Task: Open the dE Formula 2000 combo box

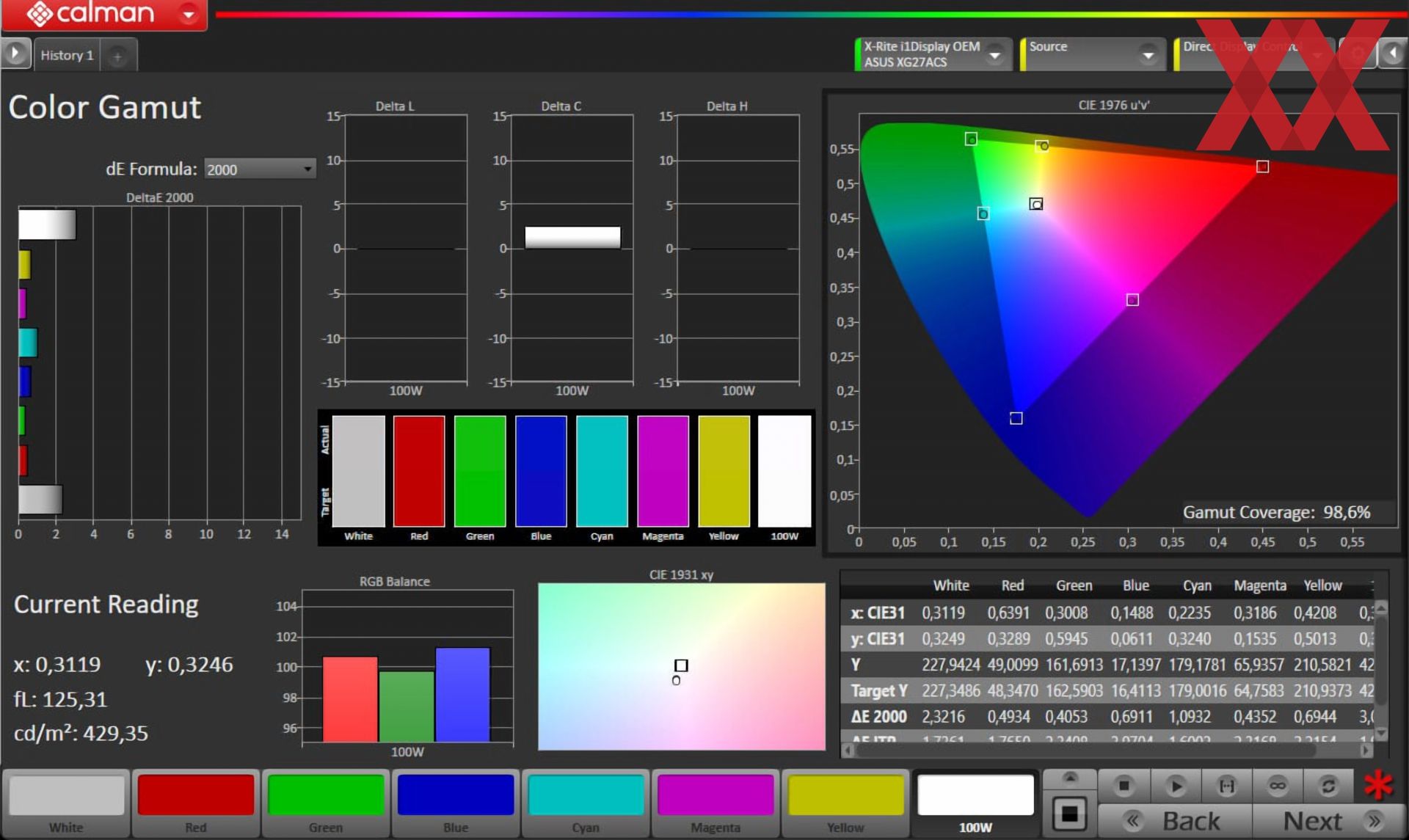Action: pos(260,169)
